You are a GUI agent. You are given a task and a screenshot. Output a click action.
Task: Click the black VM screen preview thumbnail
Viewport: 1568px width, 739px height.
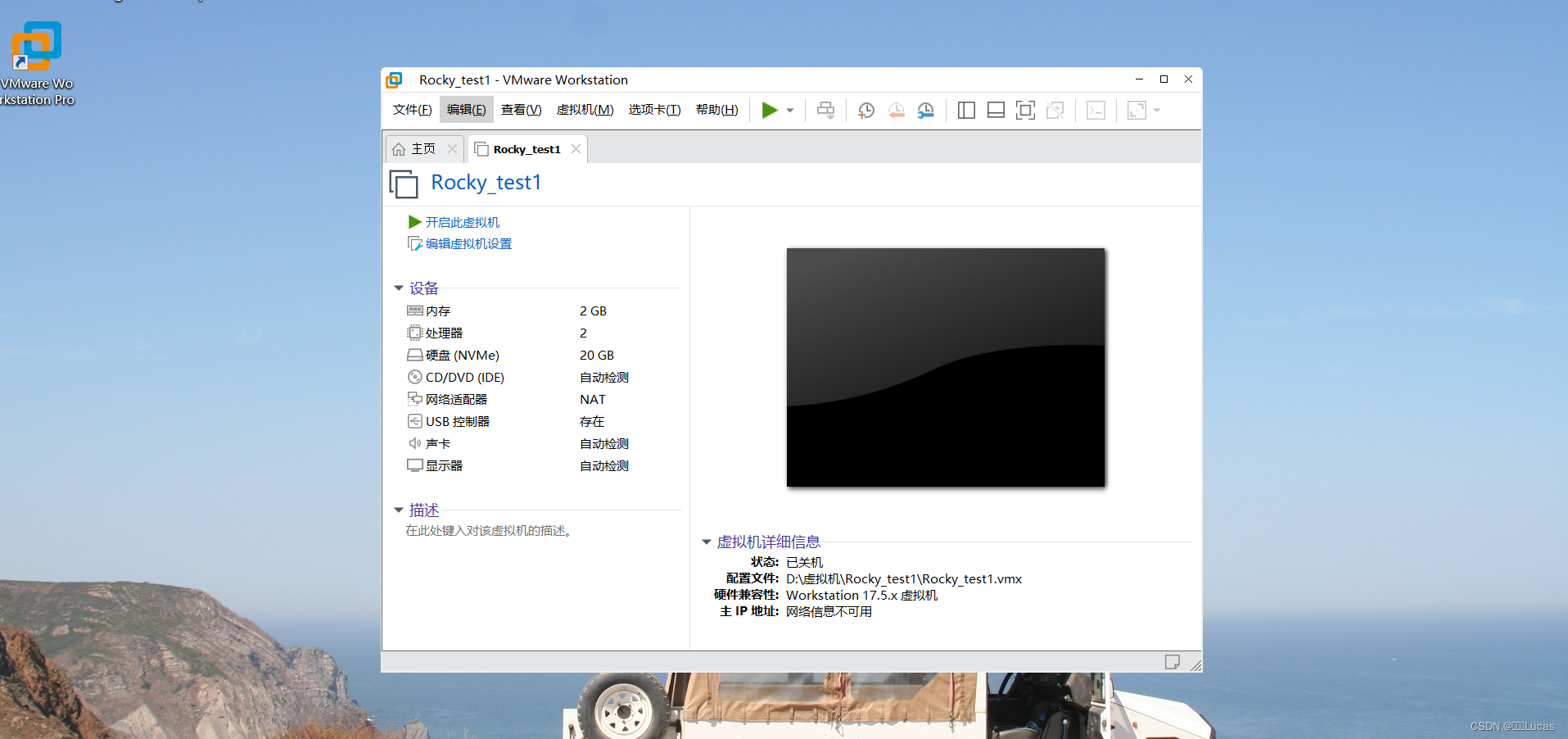[x=946, y=367]
